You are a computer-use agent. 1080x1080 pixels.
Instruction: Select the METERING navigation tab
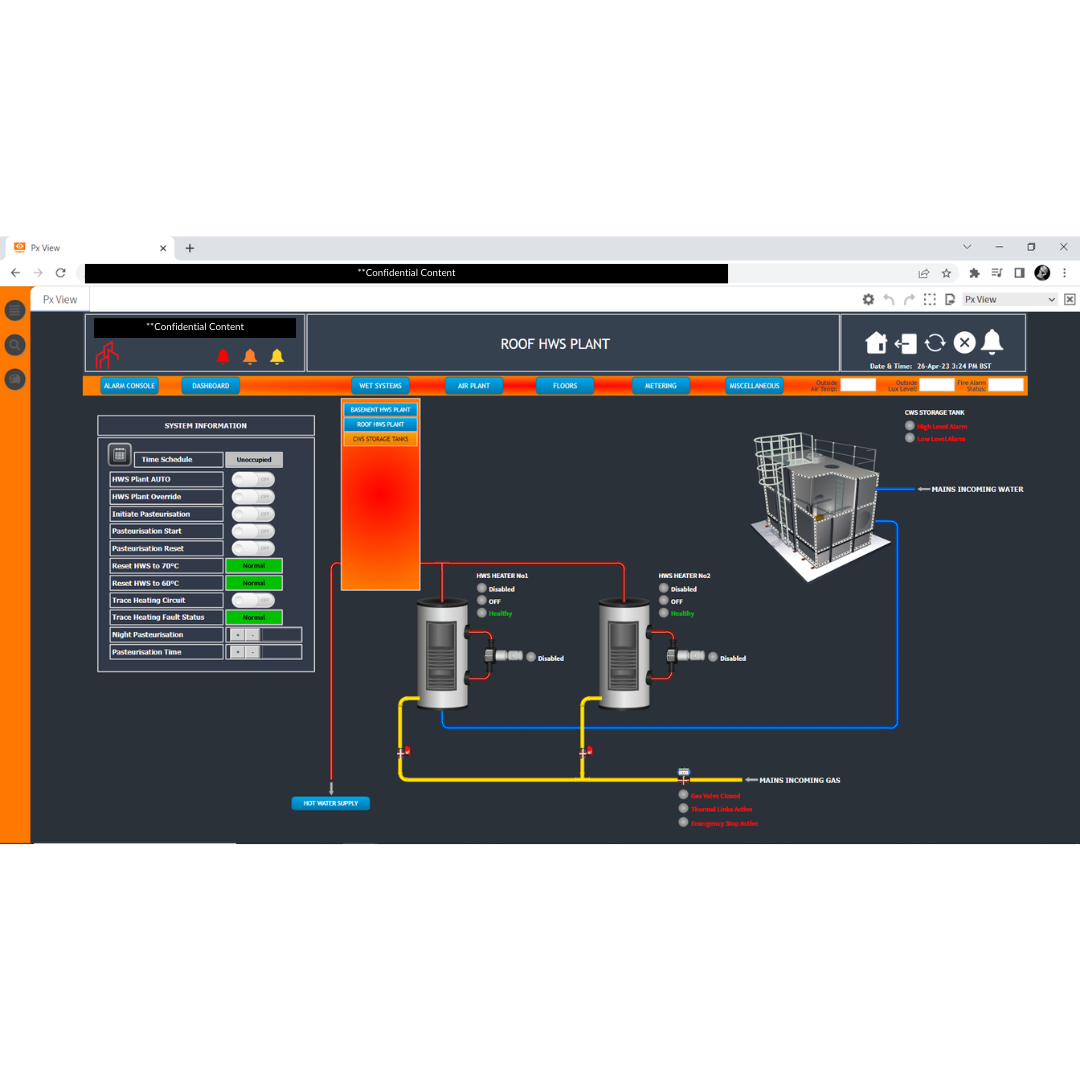660,385
